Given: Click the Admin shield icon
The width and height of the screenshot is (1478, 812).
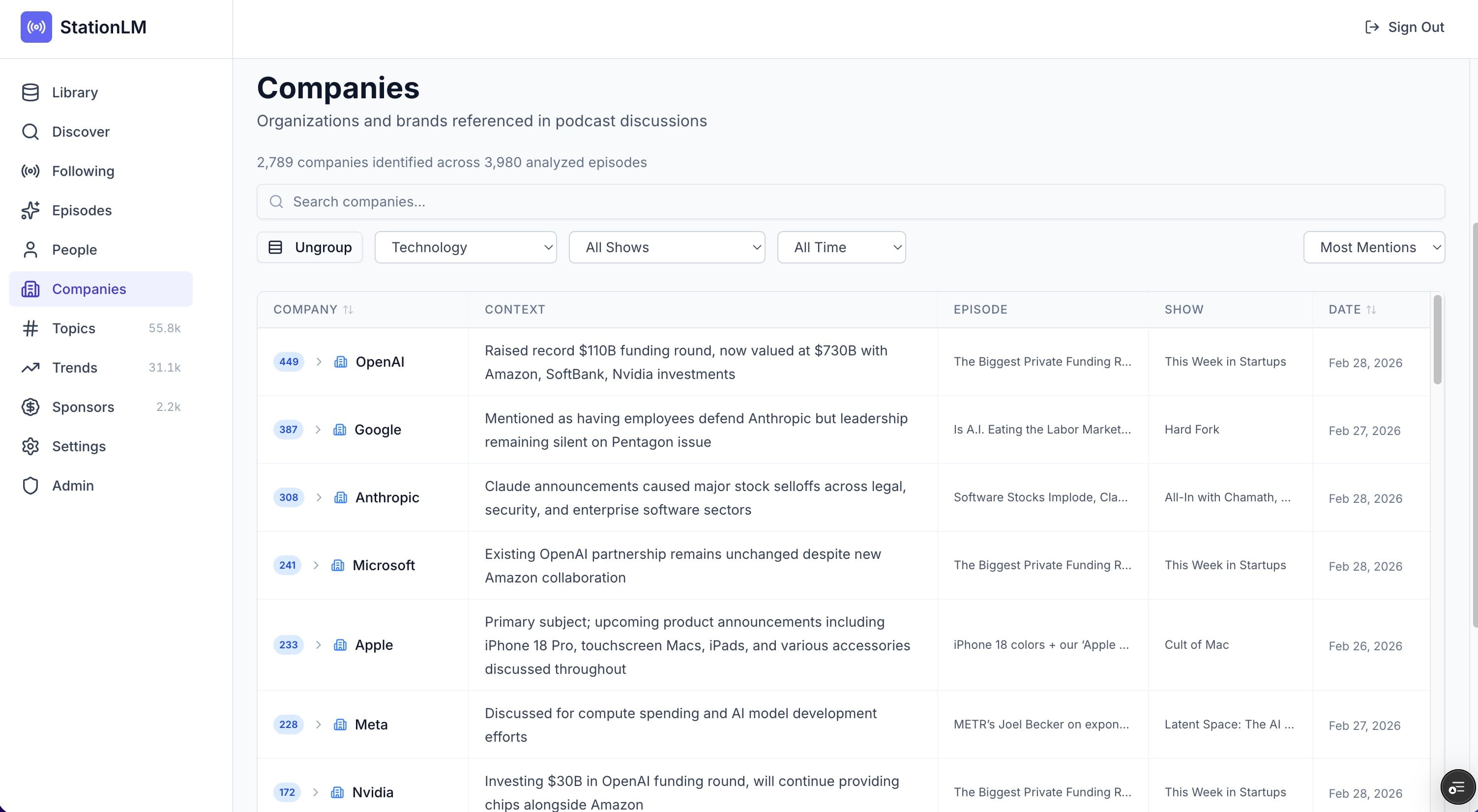Looking at the screenshot, I should click(30, 485).
